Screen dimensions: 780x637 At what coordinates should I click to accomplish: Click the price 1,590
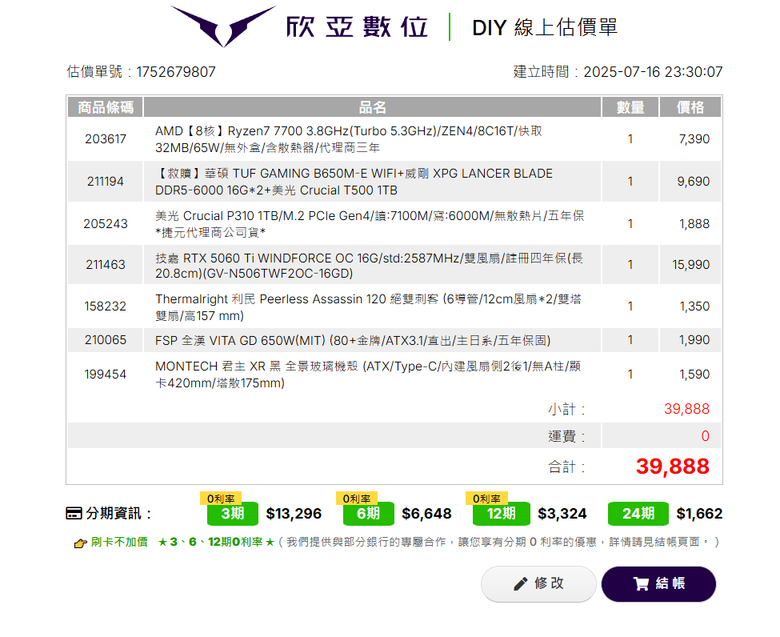tap(694, 374)
